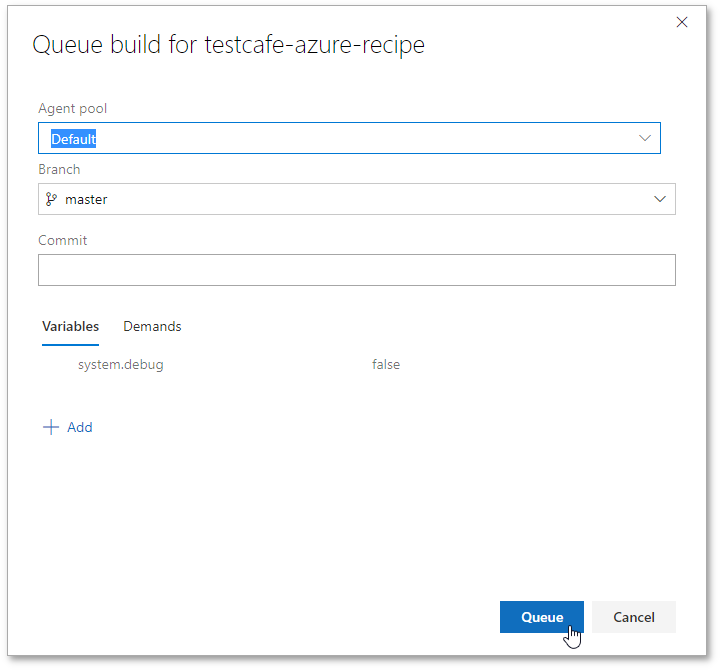720x671 pixels.
Task: Click the highlighted Default agent pool text
Action: (x=74, y=139)
